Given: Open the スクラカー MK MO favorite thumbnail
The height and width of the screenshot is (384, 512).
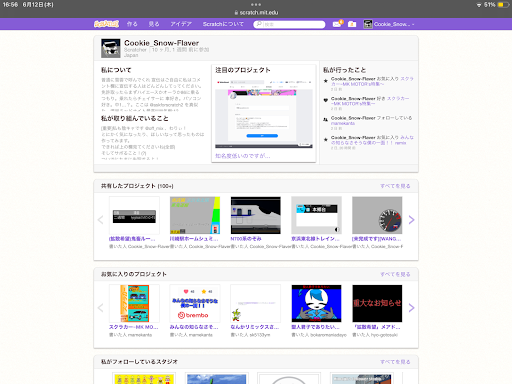Looking at the screenshot, I should pyautogui.click(x=134, y=303).
